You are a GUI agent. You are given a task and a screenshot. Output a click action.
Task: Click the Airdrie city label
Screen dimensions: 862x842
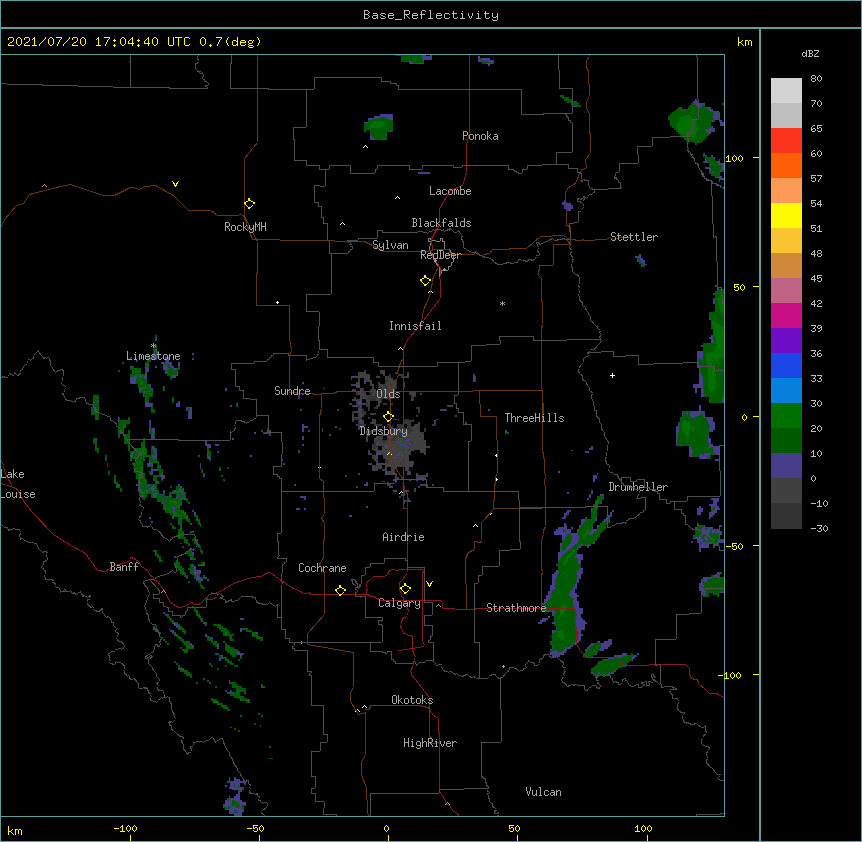[x=403, y=537]
